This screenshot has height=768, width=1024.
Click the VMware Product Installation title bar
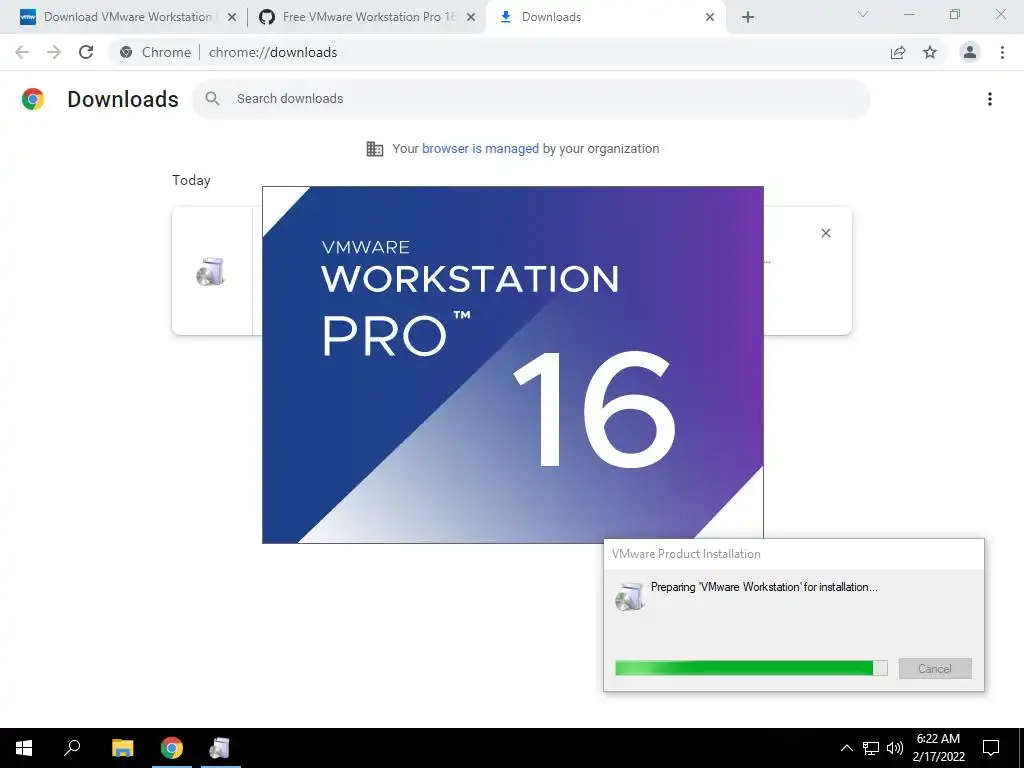pos(793,554)
